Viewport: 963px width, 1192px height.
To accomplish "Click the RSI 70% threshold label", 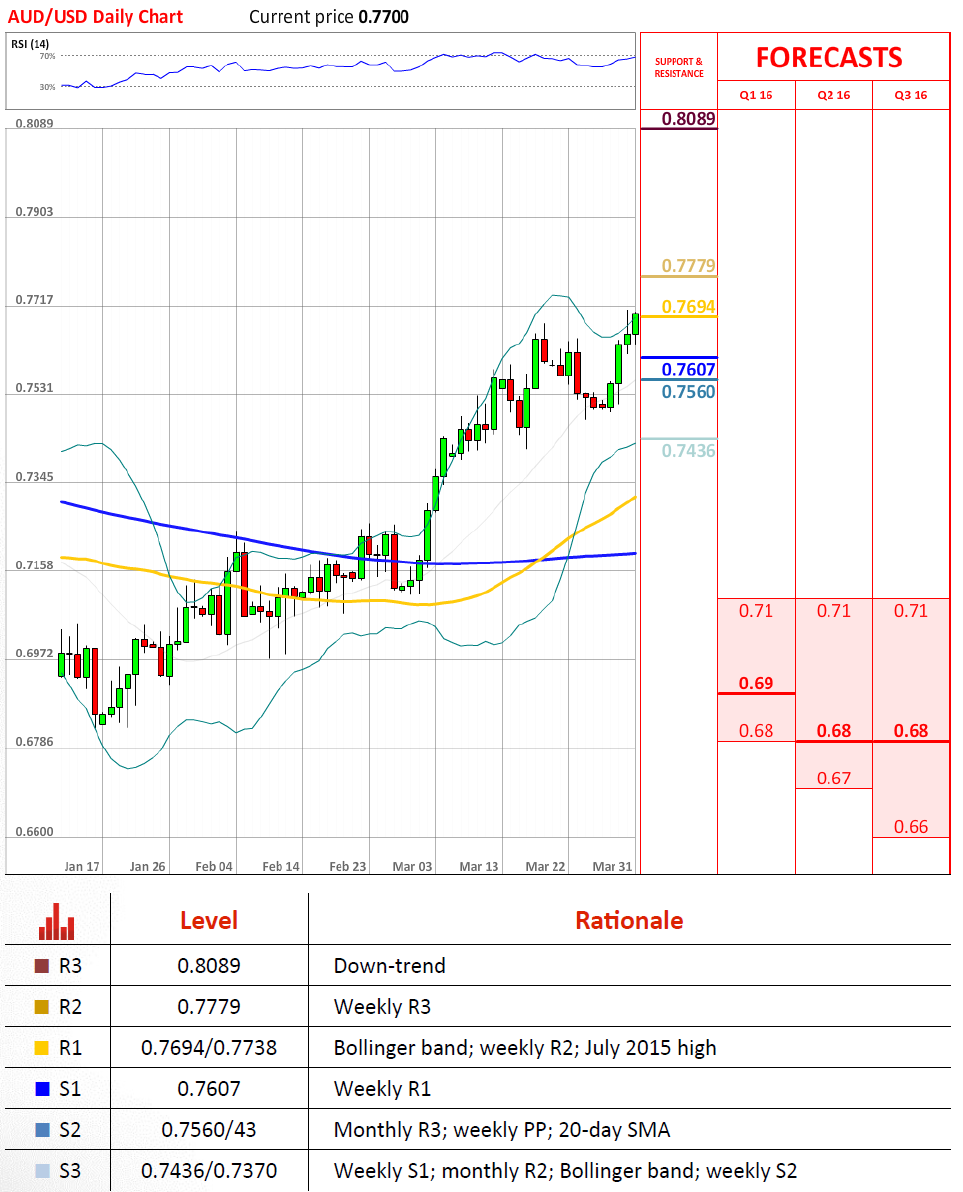I will pos(48,56).
